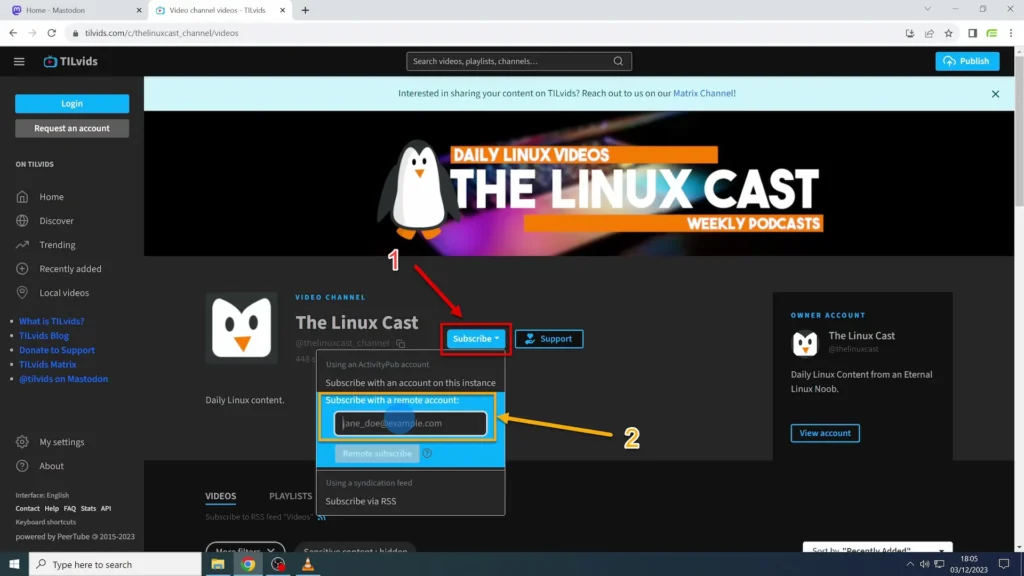Open @tilvids on Mastodon link
1024x576 pixels.
(63, 379)
